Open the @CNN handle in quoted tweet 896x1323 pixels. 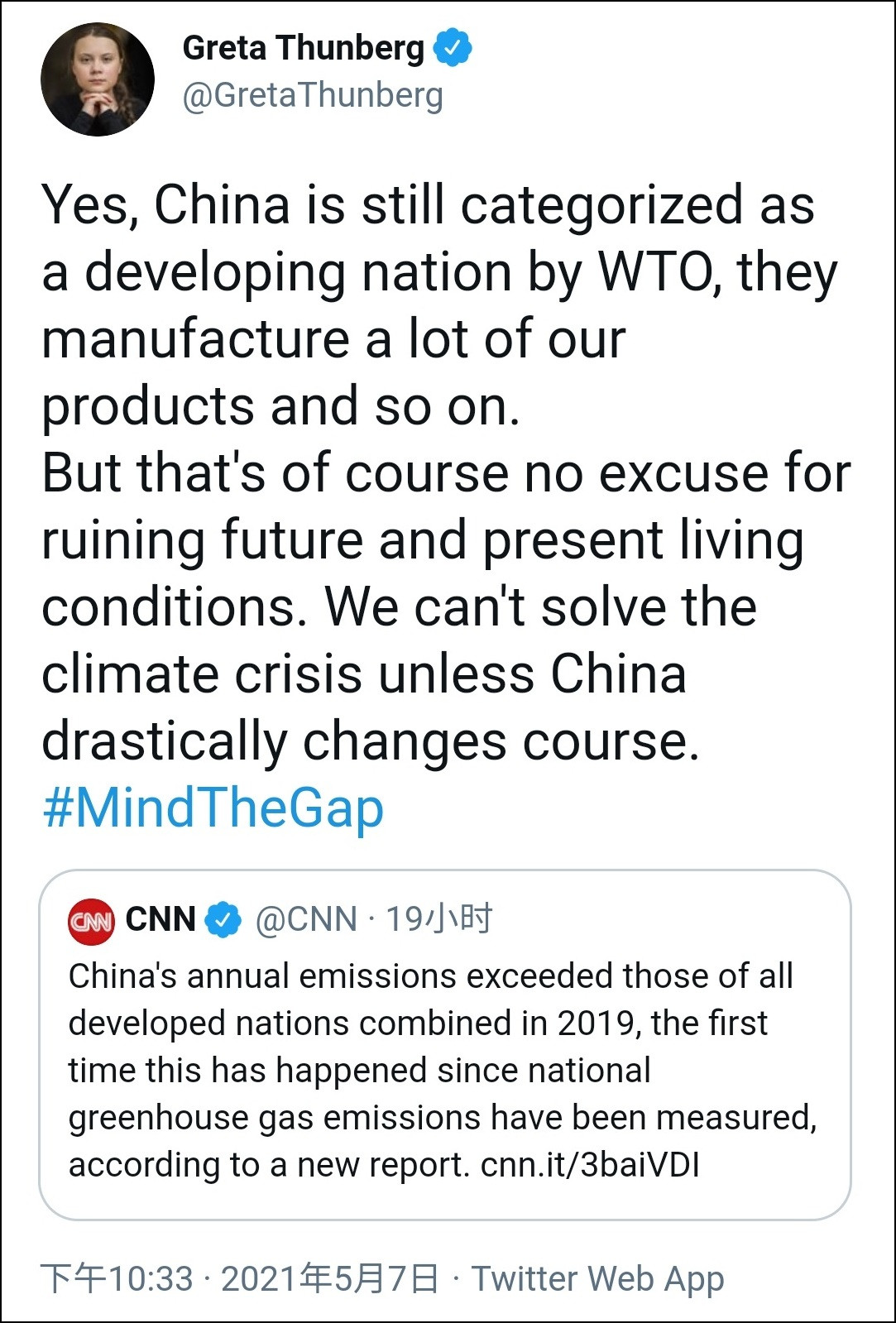306,919
